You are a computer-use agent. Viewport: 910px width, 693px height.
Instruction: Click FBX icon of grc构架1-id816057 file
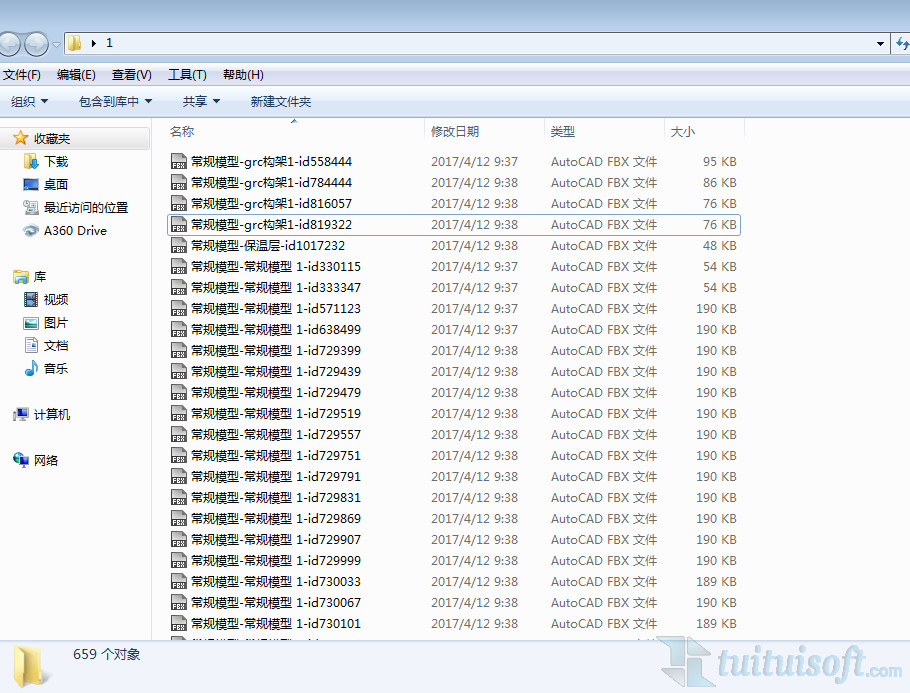pos(179,203)
